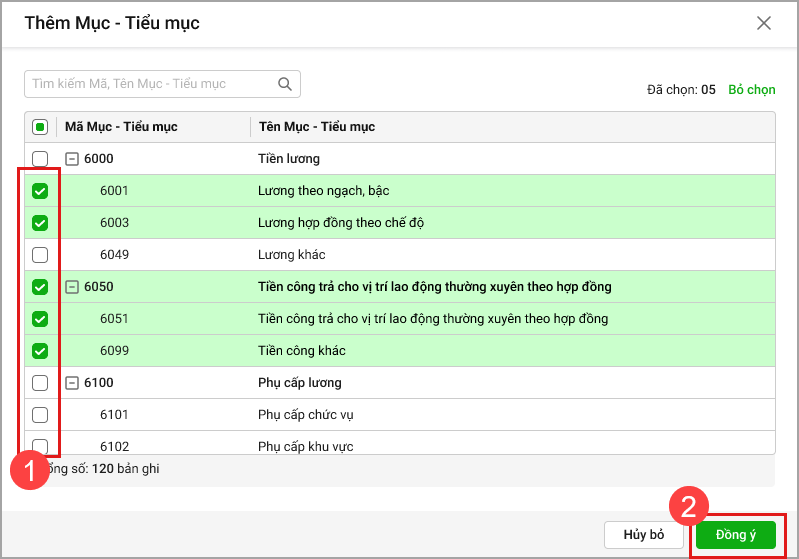Uncheck the checkbox for 6003
Viewport: 799px width, 559px height.
click(40, 223)
